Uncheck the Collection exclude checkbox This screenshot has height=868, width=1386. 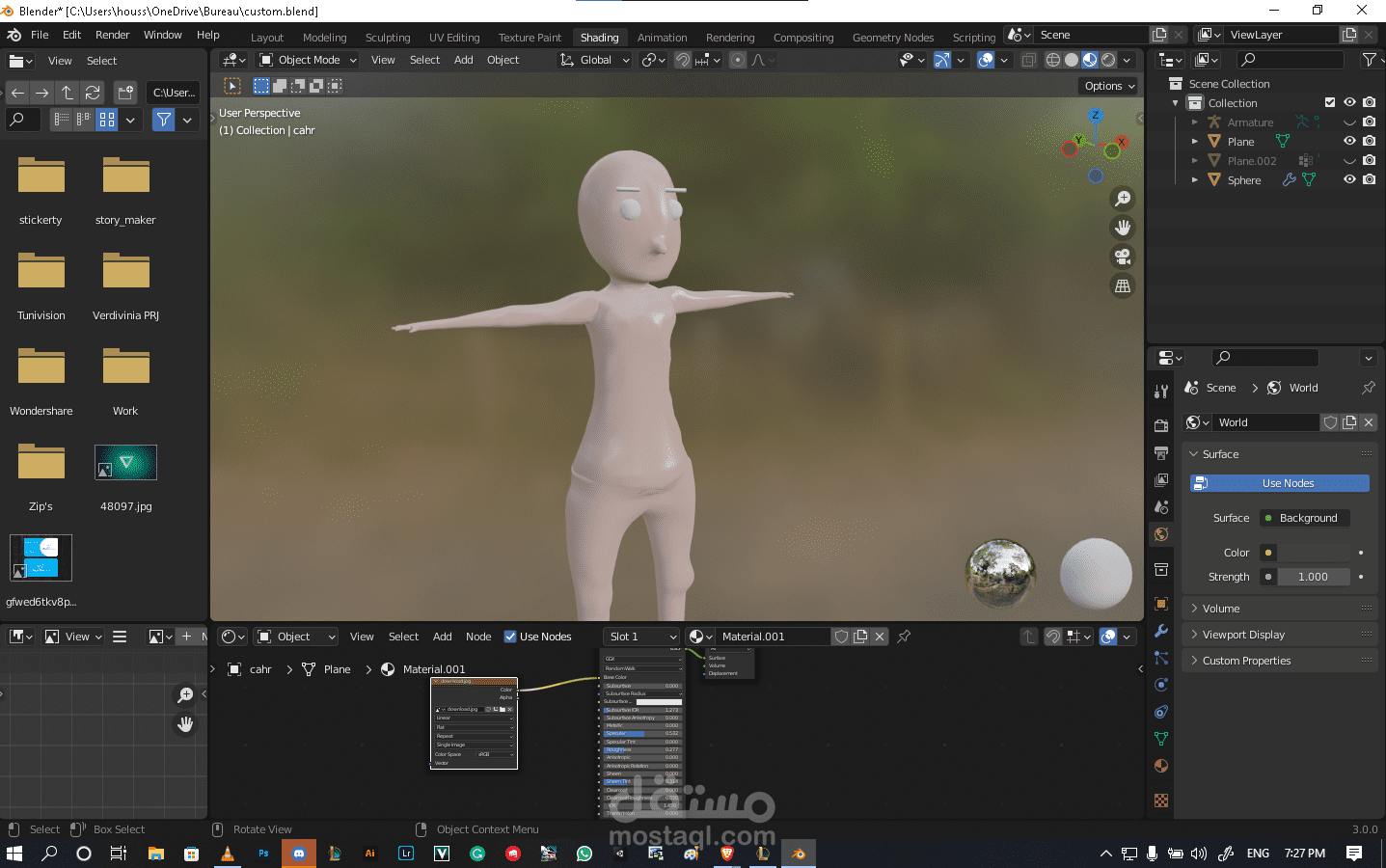[x=1330, y=103]
